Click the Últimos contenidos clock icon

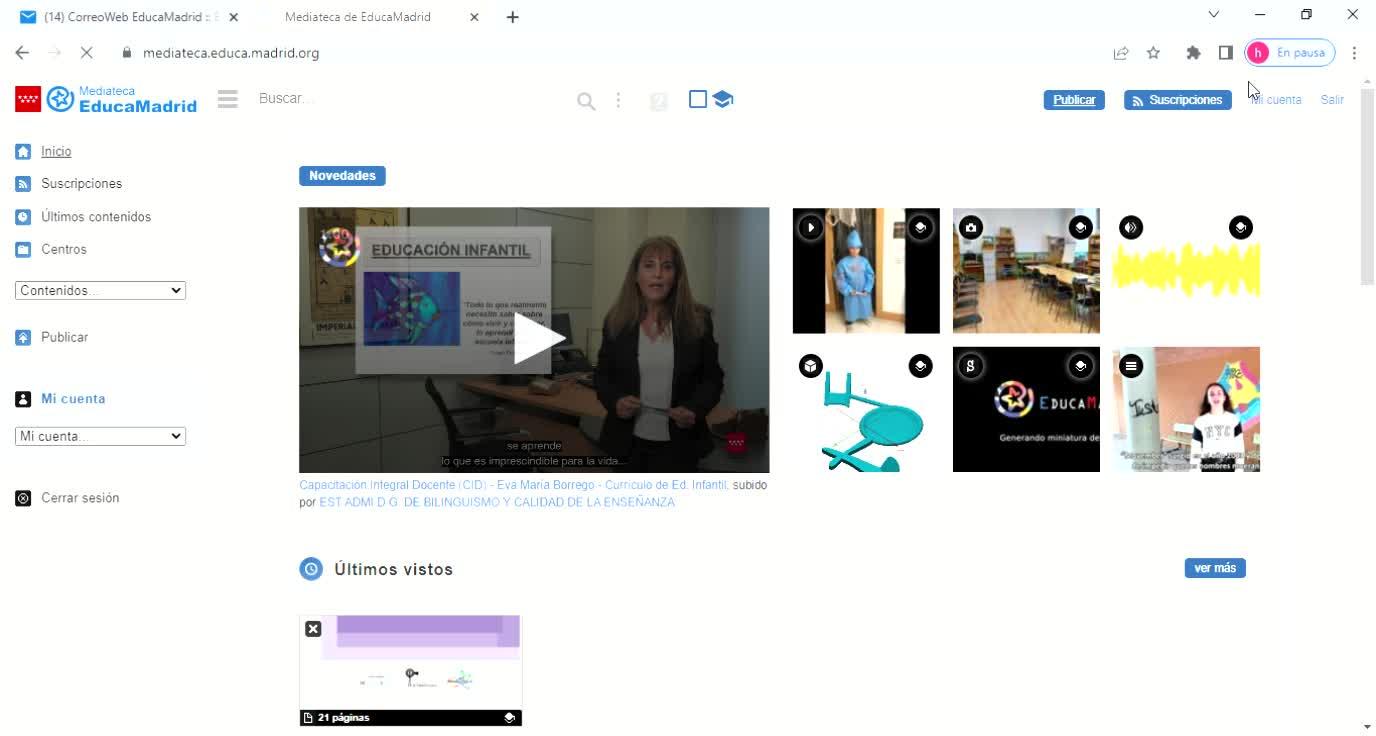[23, 217]
